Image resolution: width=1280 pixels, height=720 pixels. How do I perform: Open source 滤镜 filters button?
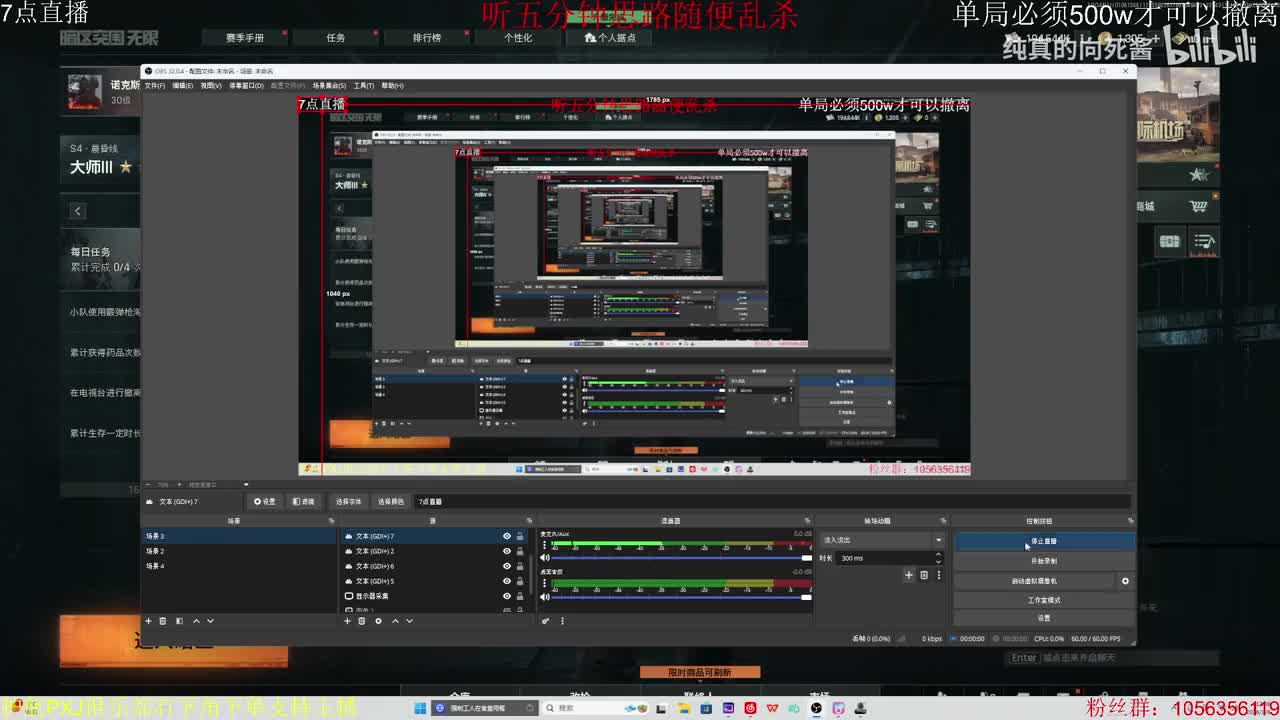click(x=303, y=501)
